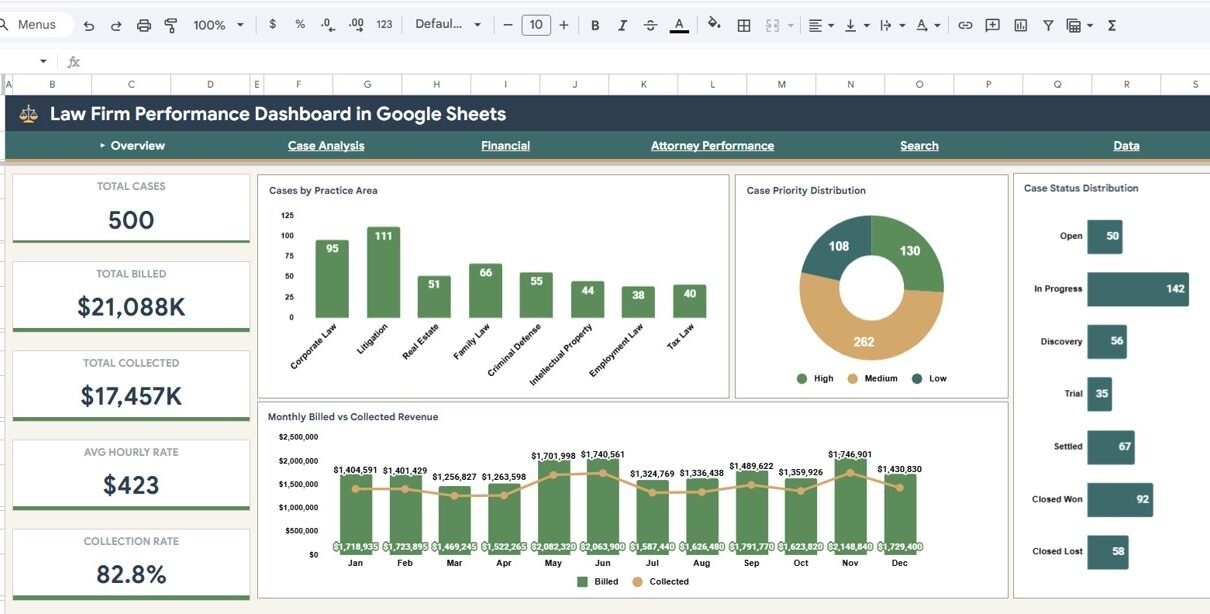Add a comment using toolbar icon

(992, 25)
